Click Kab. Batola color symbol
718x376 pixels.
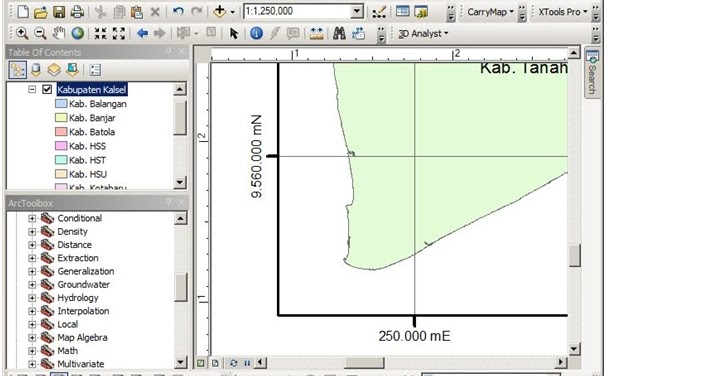click(61, 132)
